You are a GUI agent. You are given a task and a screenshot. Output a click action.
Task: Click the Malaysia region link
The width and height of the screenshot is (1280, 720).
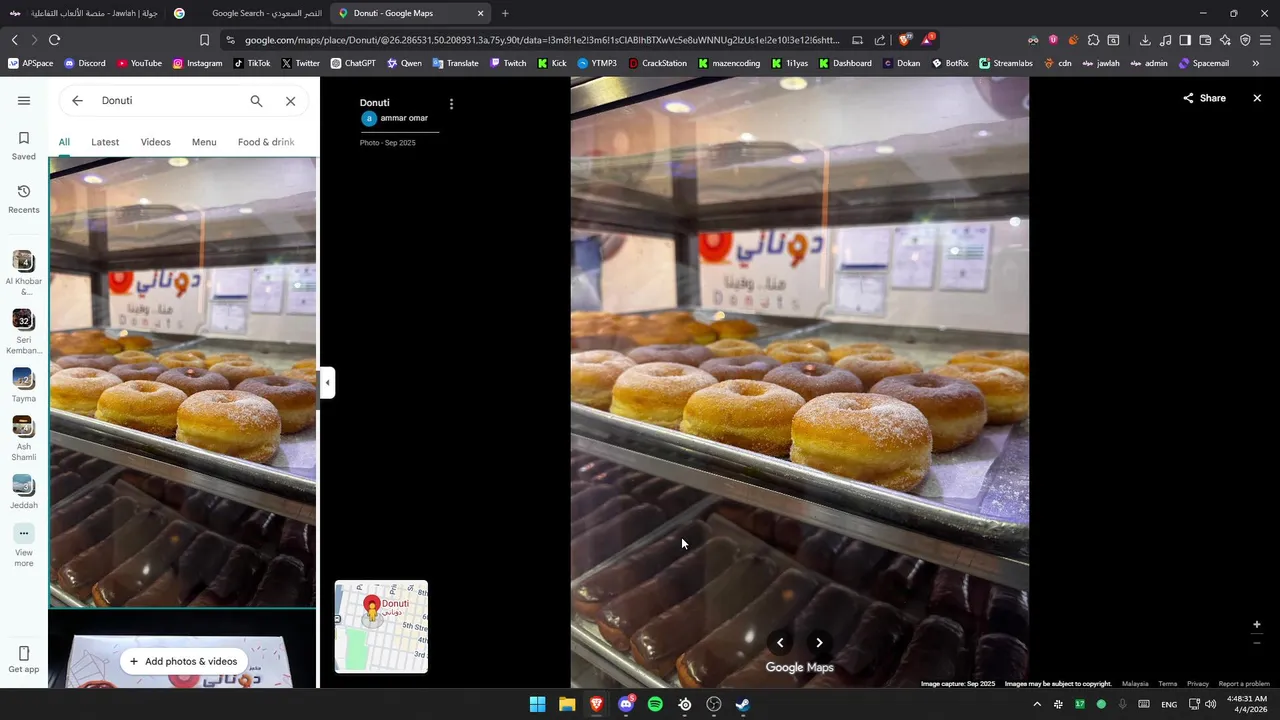pos(1135,684)
